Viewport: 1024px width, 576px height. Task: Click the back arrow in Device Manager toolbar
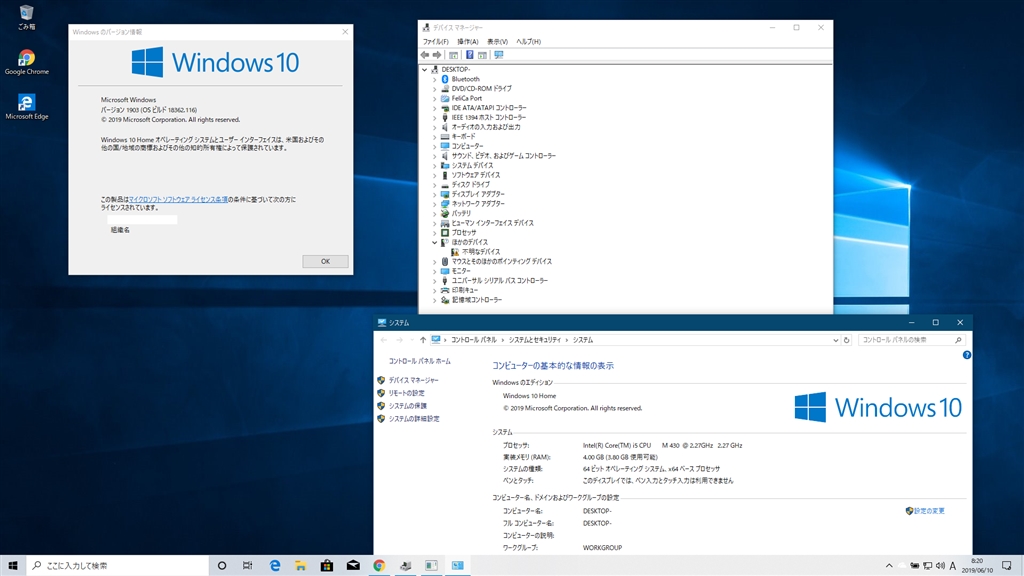tap(426, 55)
